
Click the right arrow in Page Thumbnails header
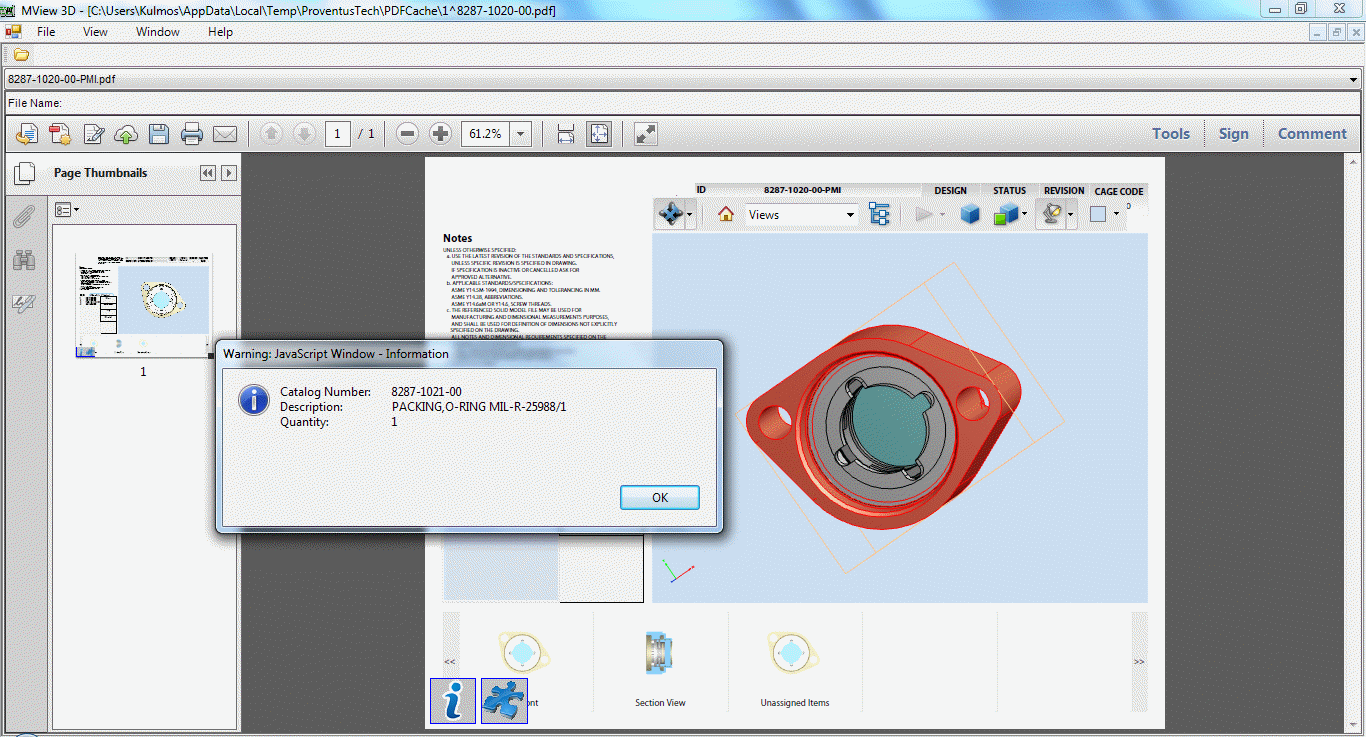[229, 173]
